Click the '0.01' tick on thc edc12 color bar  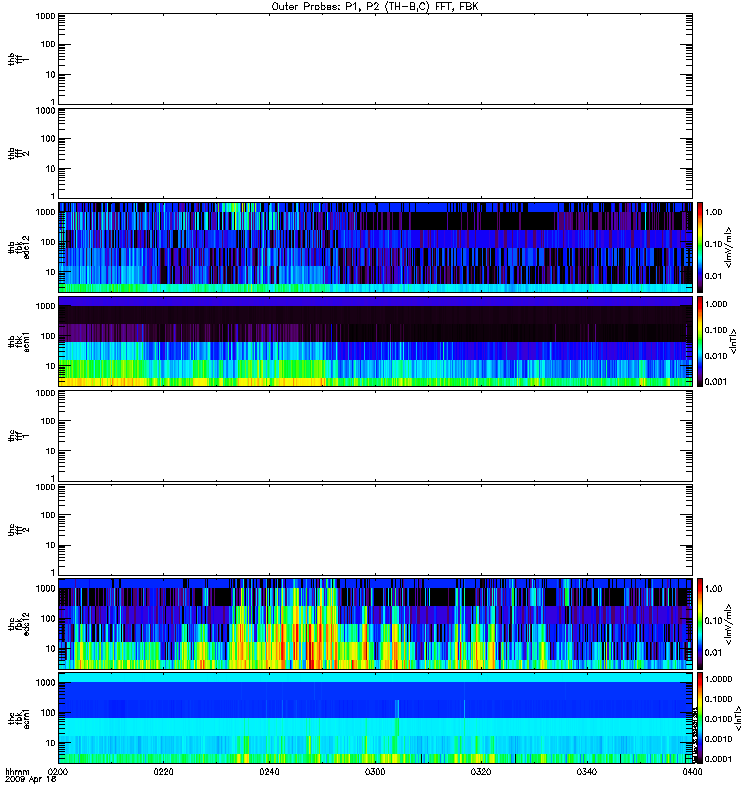[713, 653]
